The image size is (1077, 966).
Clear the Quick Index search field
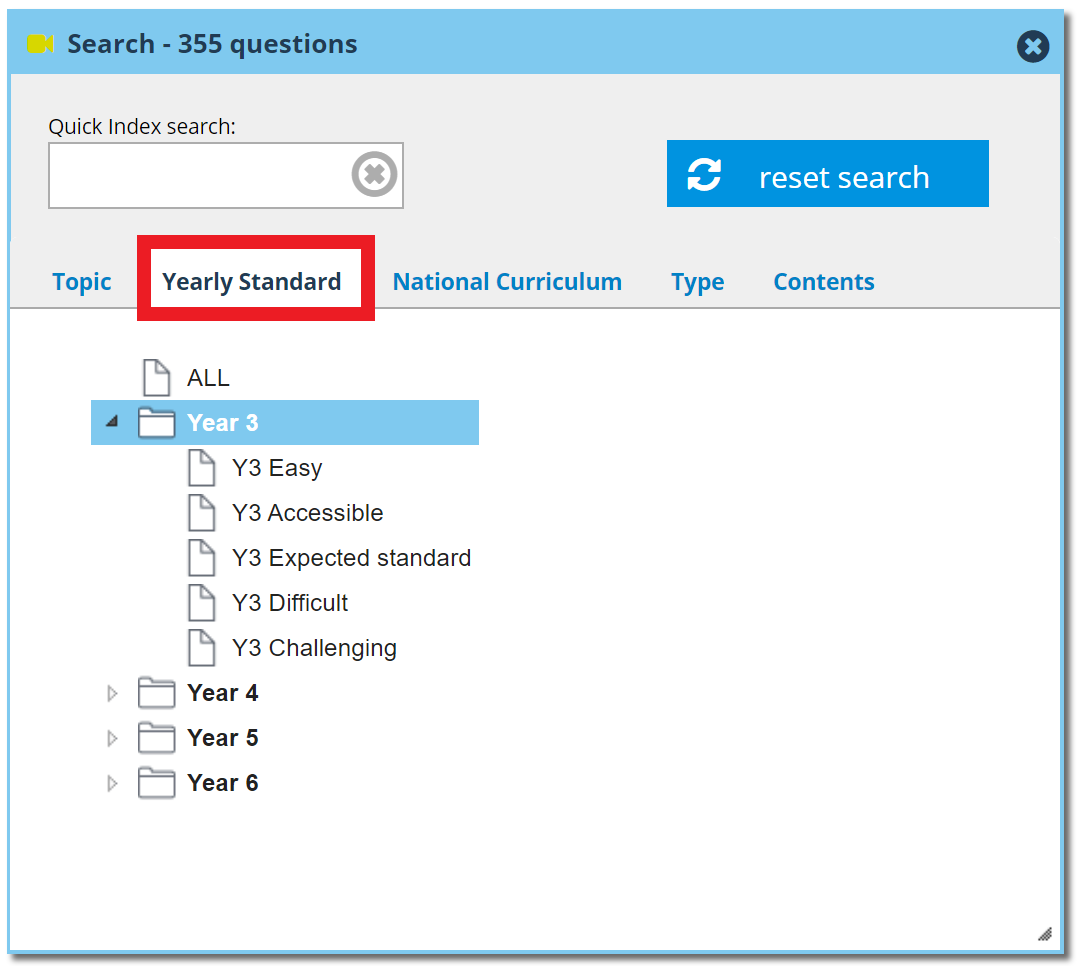tap(374, 176)
